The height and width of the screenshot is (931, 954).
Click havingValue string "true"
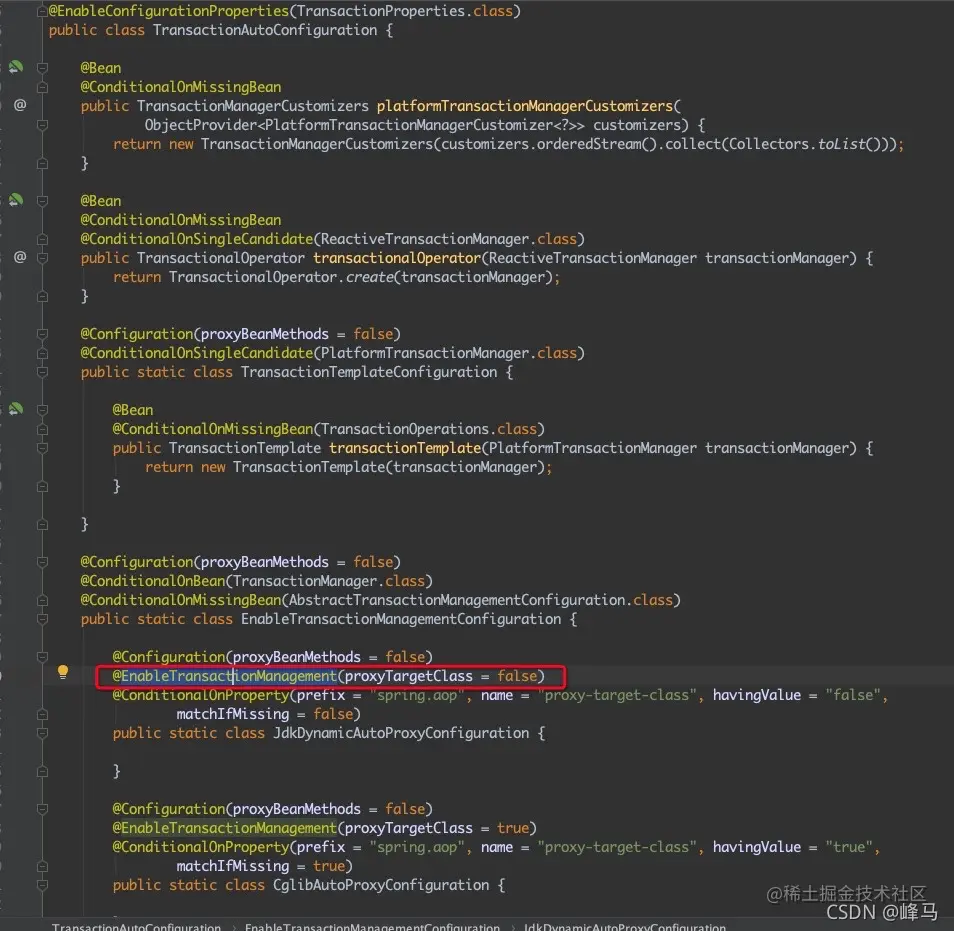pos(849,847)
